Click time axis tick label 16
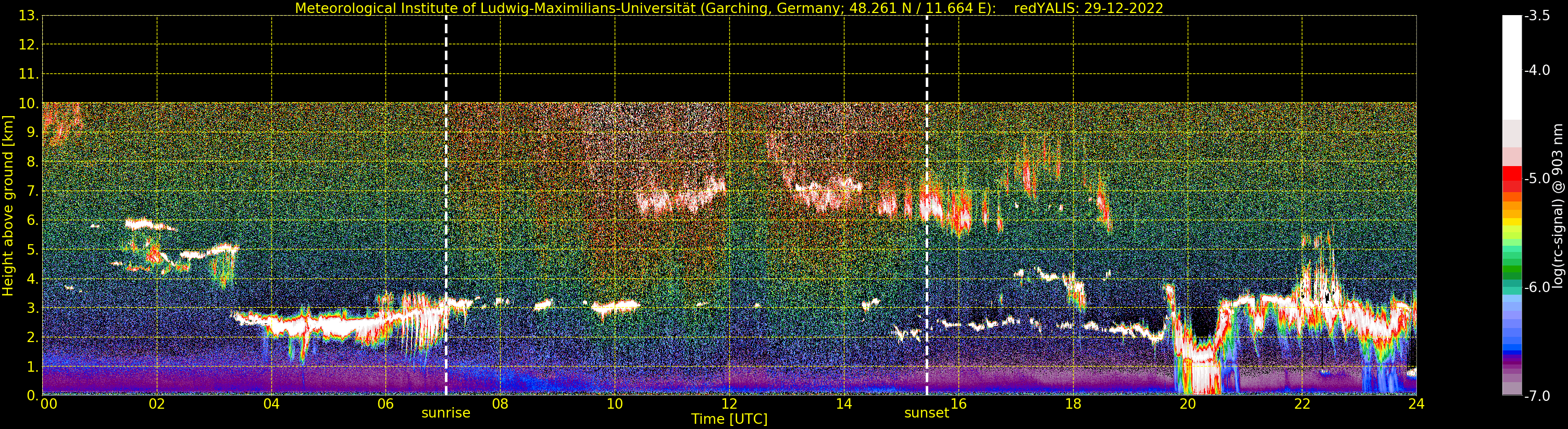 click(x=959, y=404)
